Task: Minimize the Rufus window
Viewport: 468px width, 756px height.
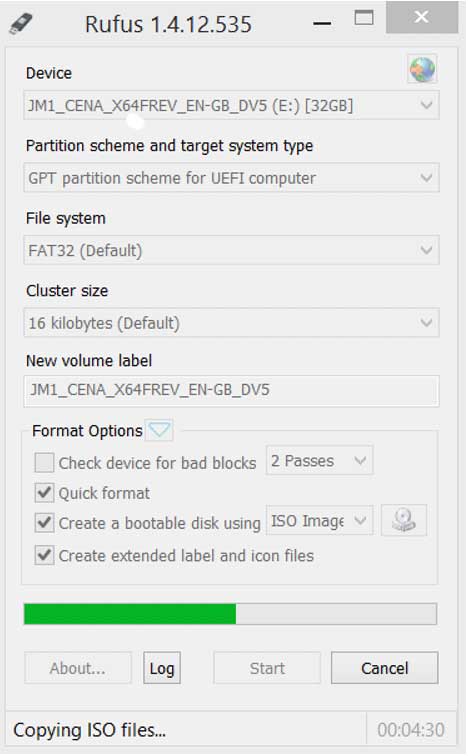Action: tap(322, 23)
